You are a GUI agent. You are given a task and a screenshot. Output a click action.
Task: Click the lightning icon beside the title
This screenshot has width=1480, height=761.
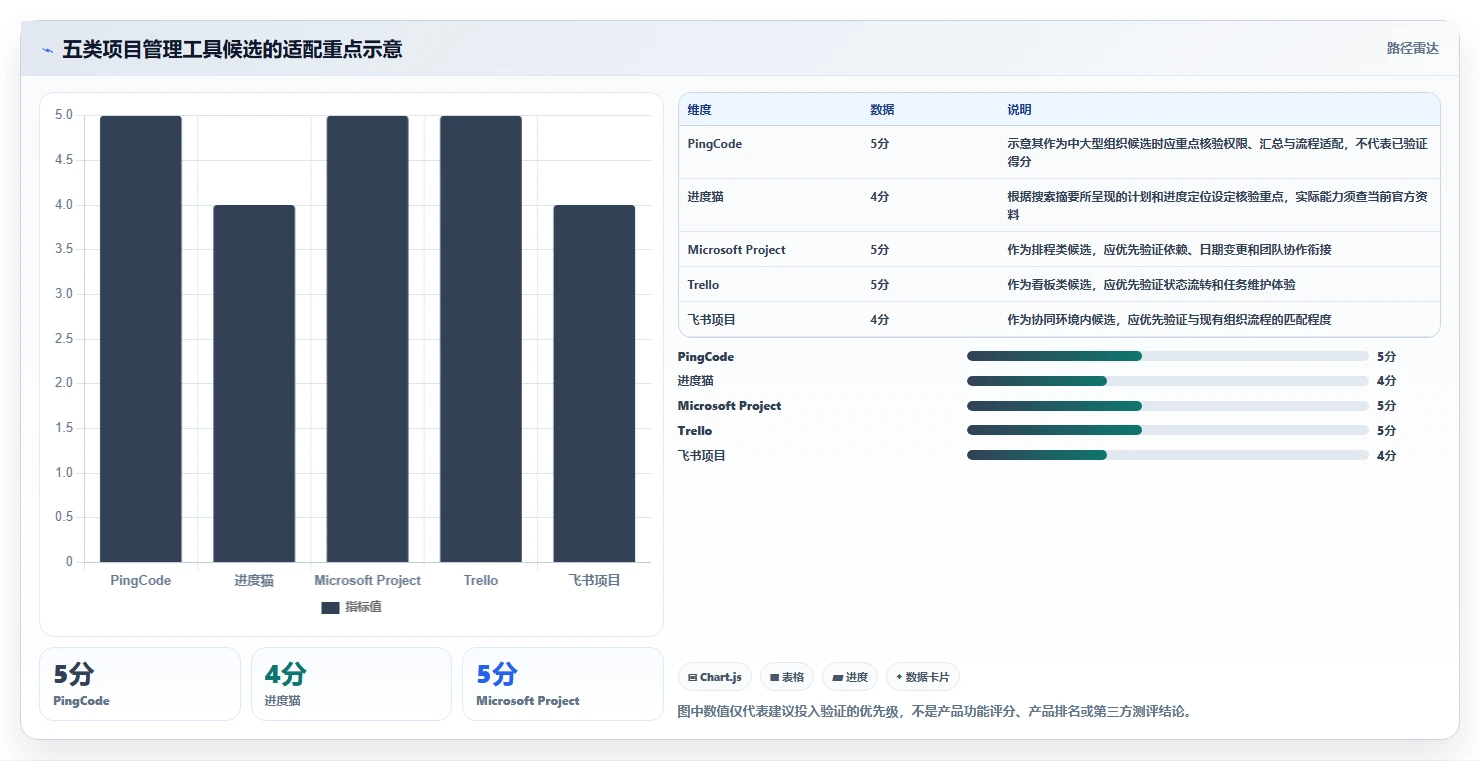[x=47, y=50]
